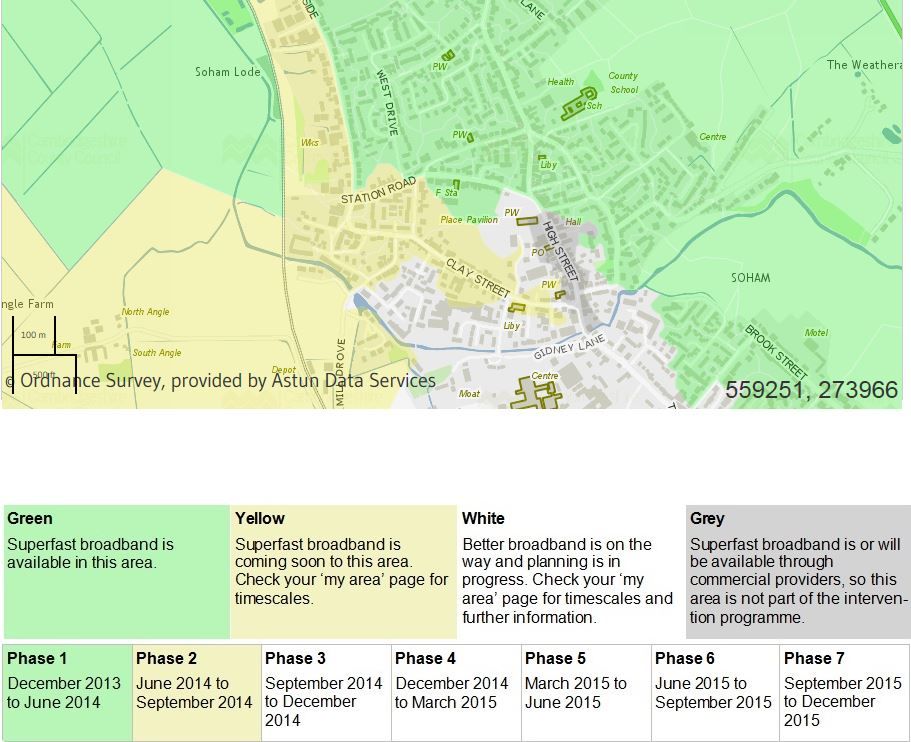Click the Yellow legend color box
The height and width of the screenshot is (742, 911).
(x=344, y=572)
